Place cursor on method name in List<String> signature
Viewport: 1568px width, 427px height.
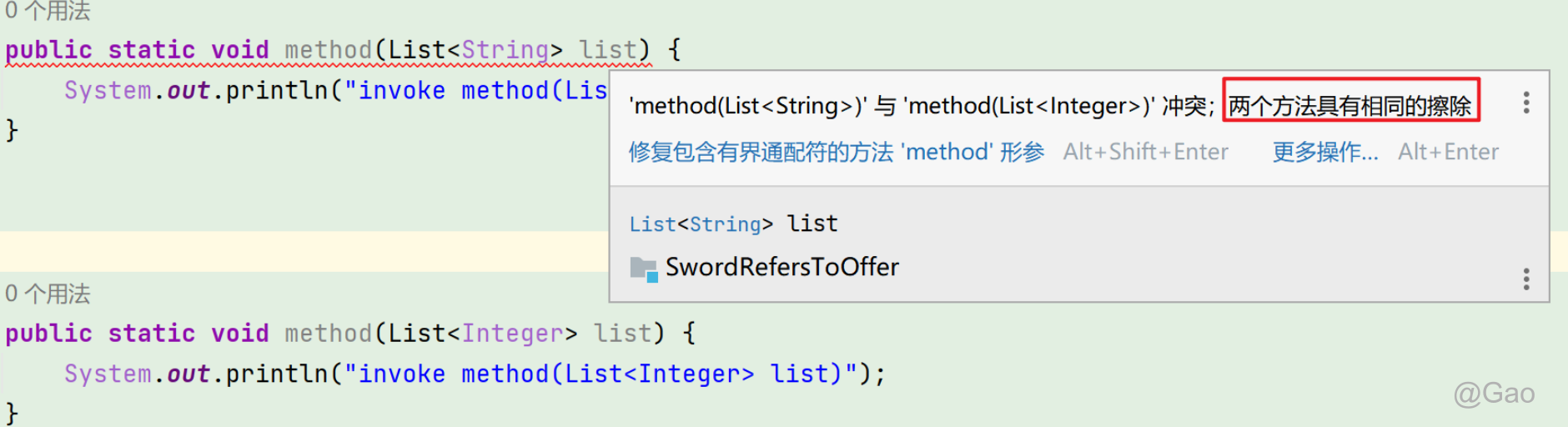tap(329, 50)
